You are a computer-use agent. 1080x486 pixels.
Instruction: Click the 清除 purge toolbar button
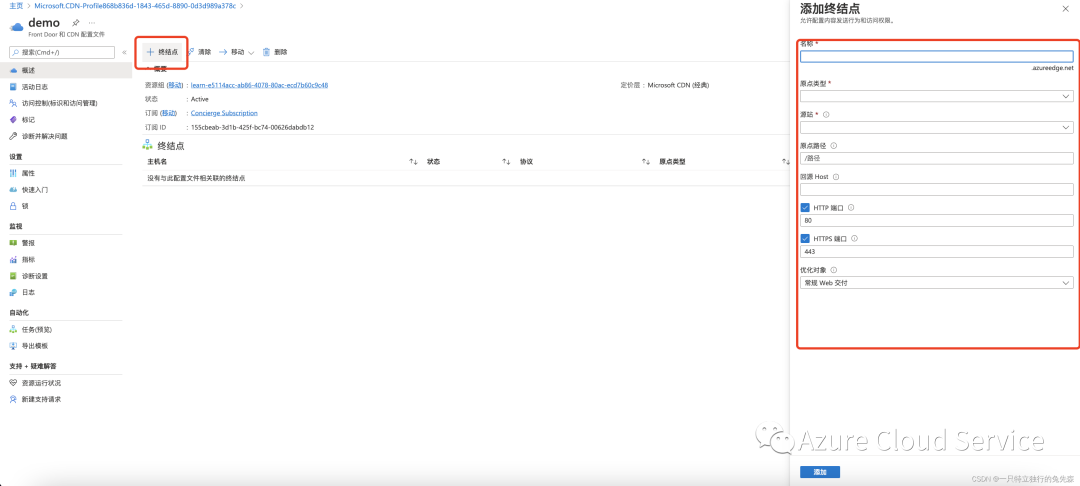199,52
